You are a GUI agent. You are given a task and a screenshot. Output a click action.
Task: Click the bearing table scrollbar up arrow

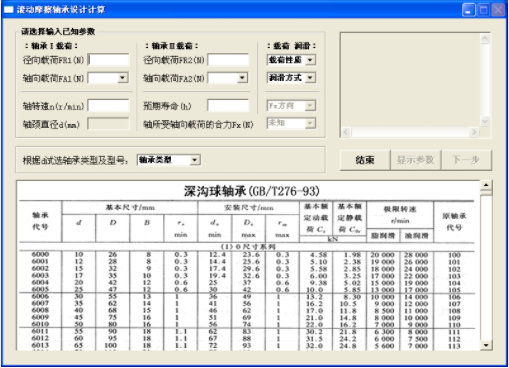coord(486,185)
